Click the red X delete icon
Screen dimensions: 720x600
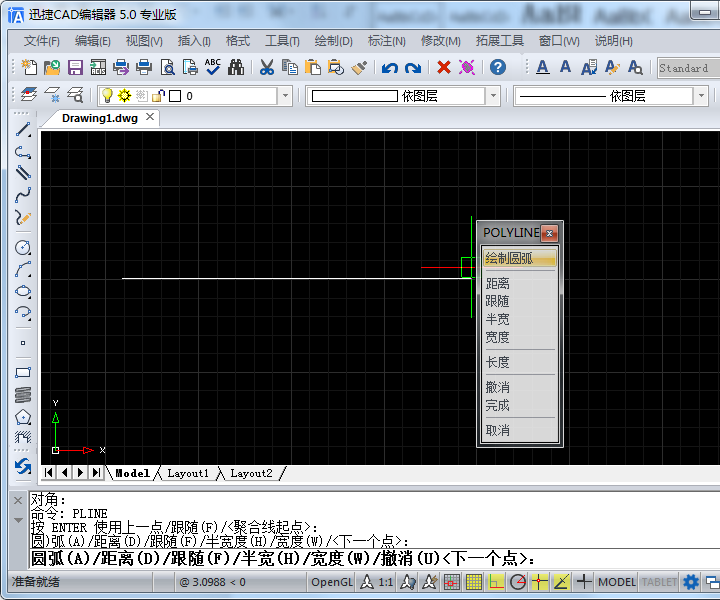[x=444, y=67]
